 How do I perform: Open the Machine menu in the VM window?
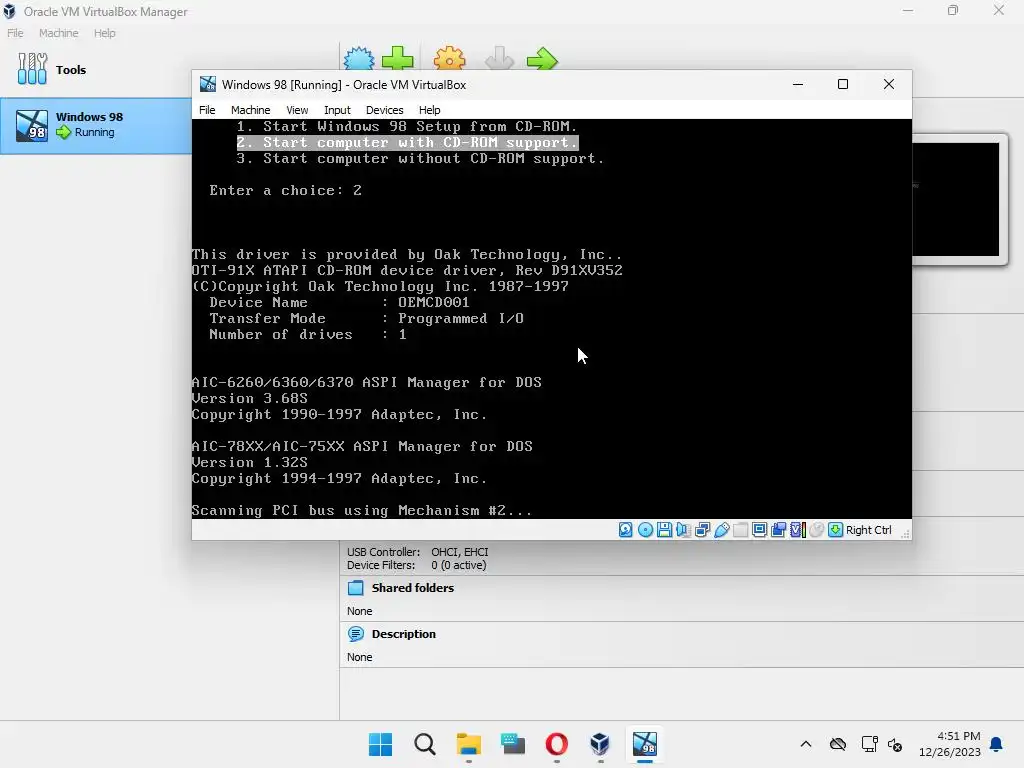[x=250, y=110]
